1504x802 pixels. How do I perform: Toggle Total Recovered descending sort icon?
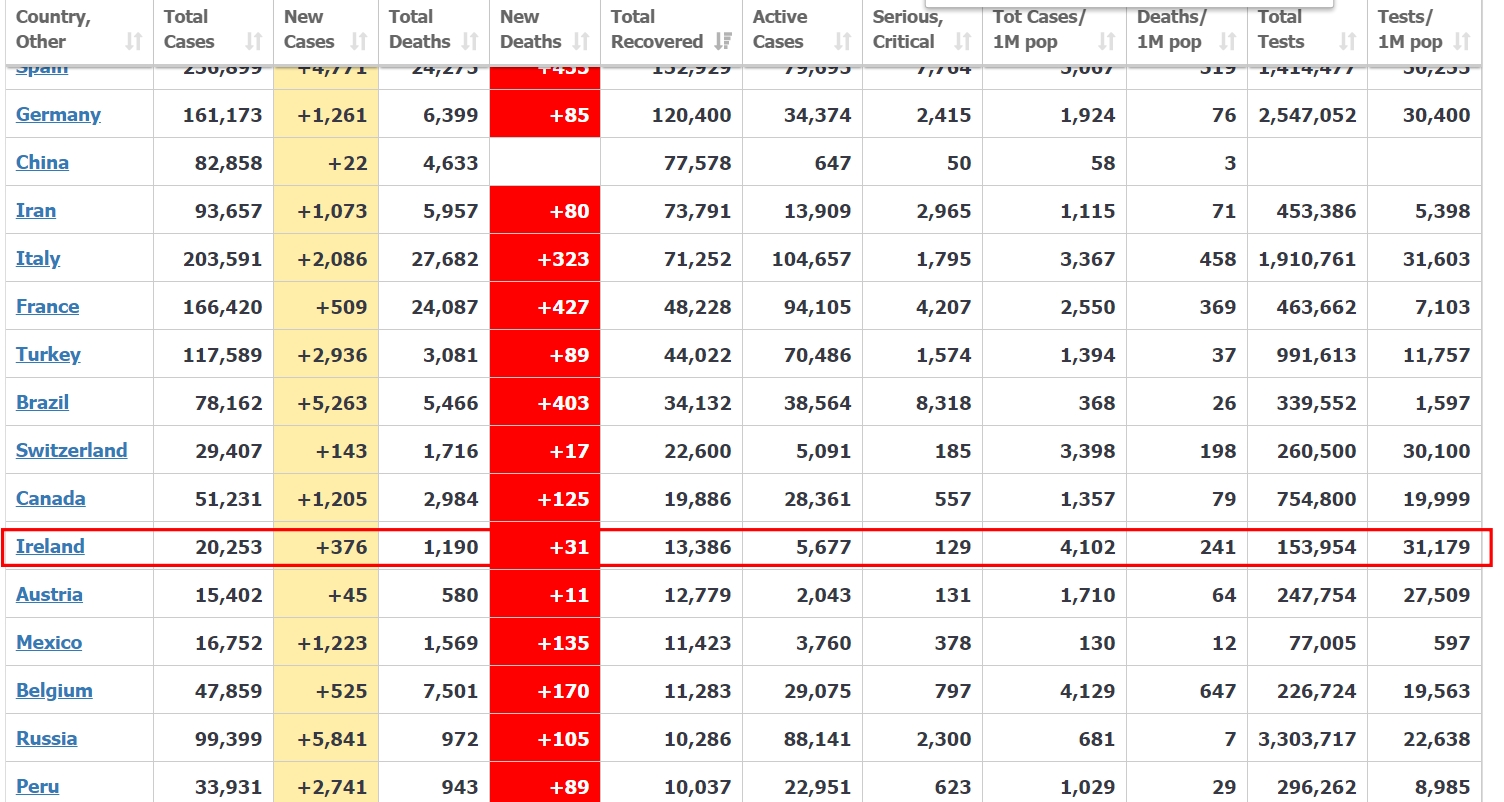tap(723, 42)
